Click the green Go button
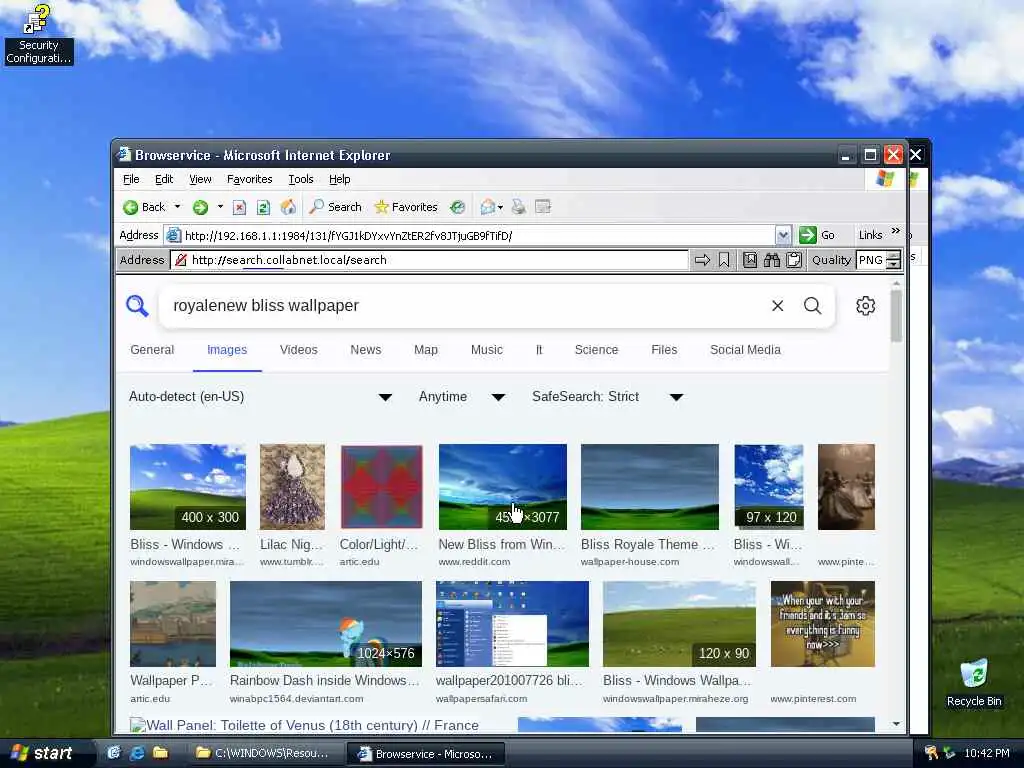1024x768 pixels. pyautogui.click(x=817, y=235)
